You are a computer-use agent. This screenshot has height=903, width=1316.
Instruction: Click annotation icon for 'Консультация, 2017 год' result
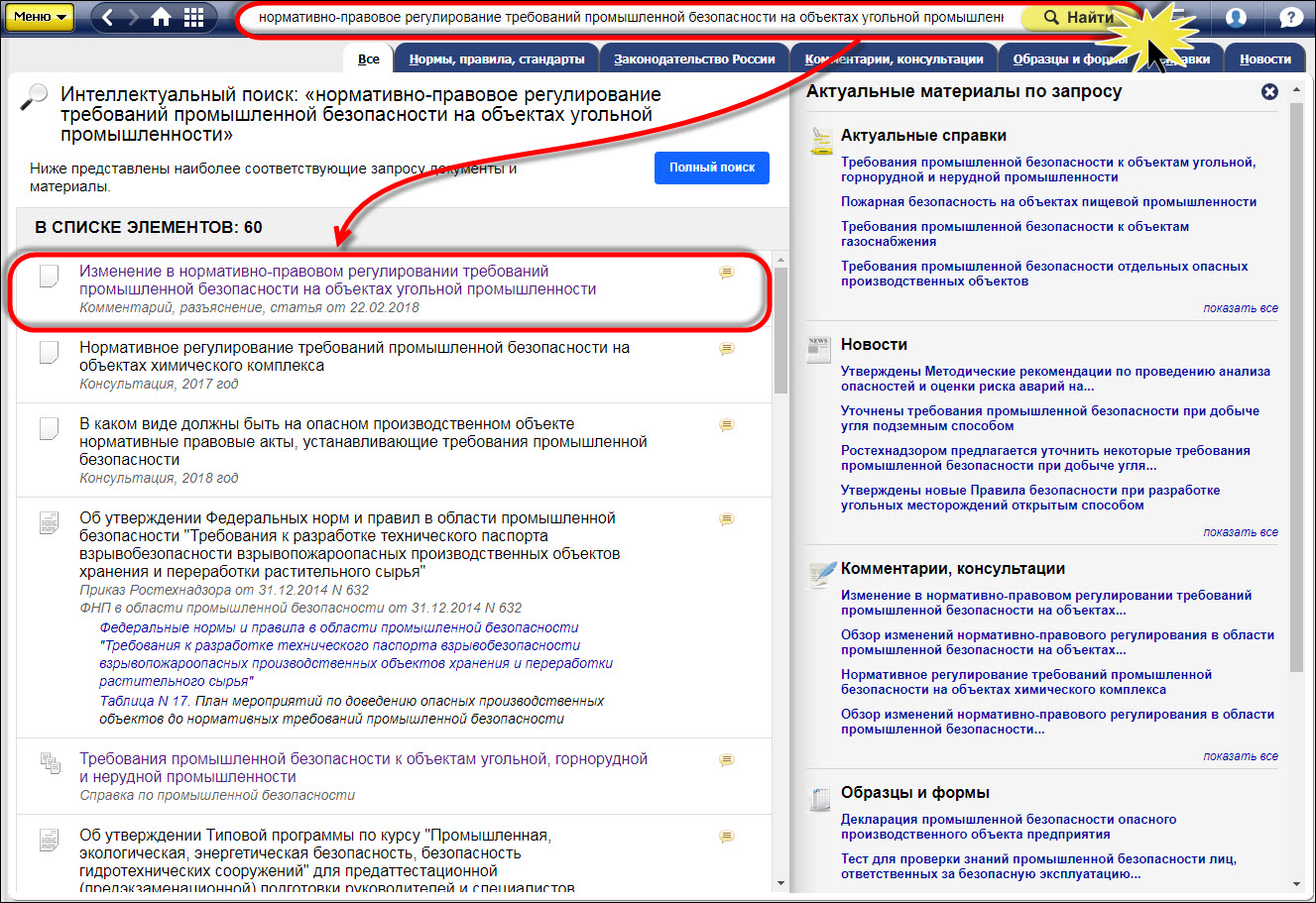point(727,349)
